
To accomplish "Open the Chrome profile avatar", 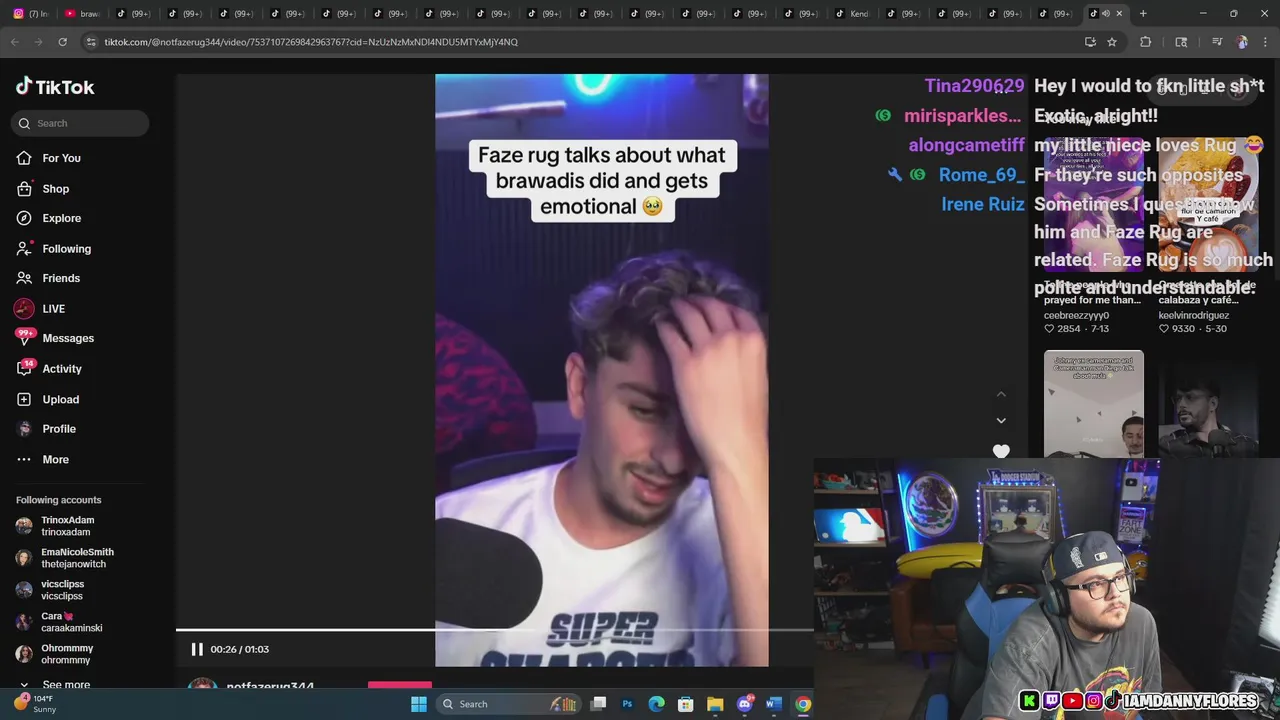I will tap(1242, 42).
